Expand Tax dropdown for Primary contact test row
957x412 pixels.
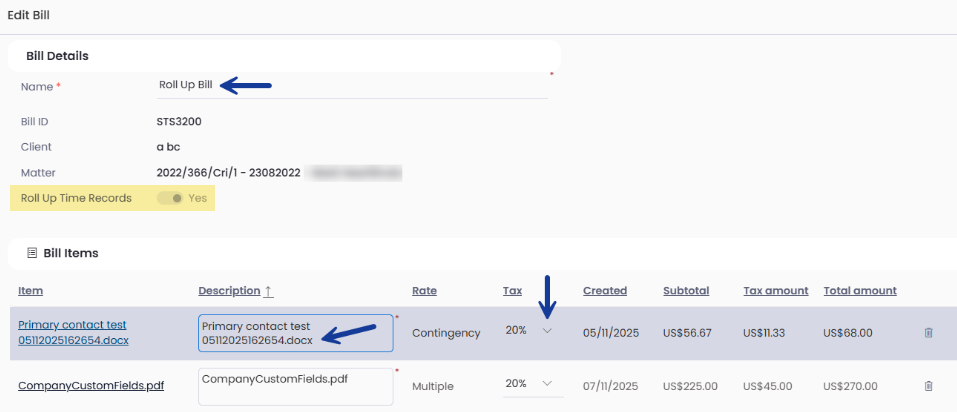coord(546,331)
